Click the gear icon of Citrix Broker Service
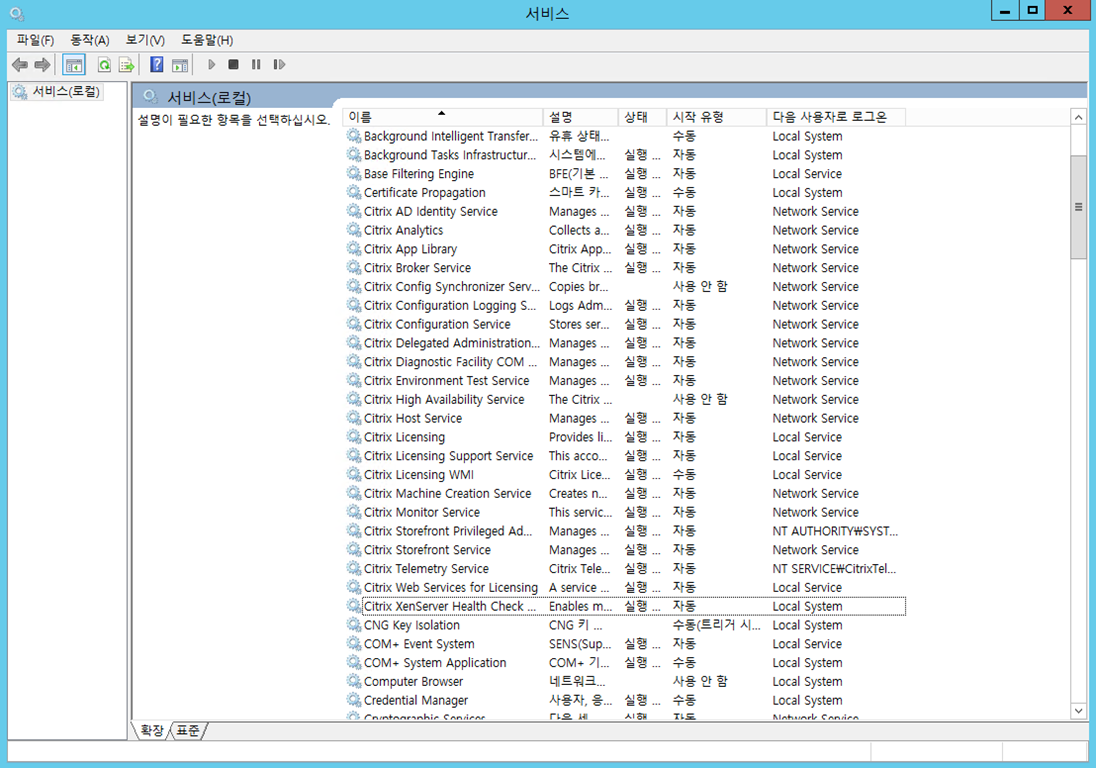 (x=354, y=268)
